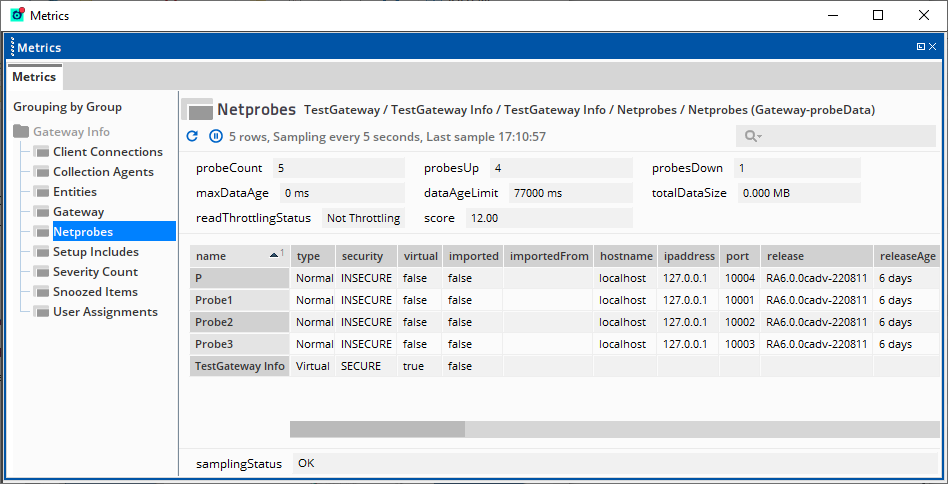Click the Client Connections dataview icon
Screen dimensions: 948x484
click(42, 152)
